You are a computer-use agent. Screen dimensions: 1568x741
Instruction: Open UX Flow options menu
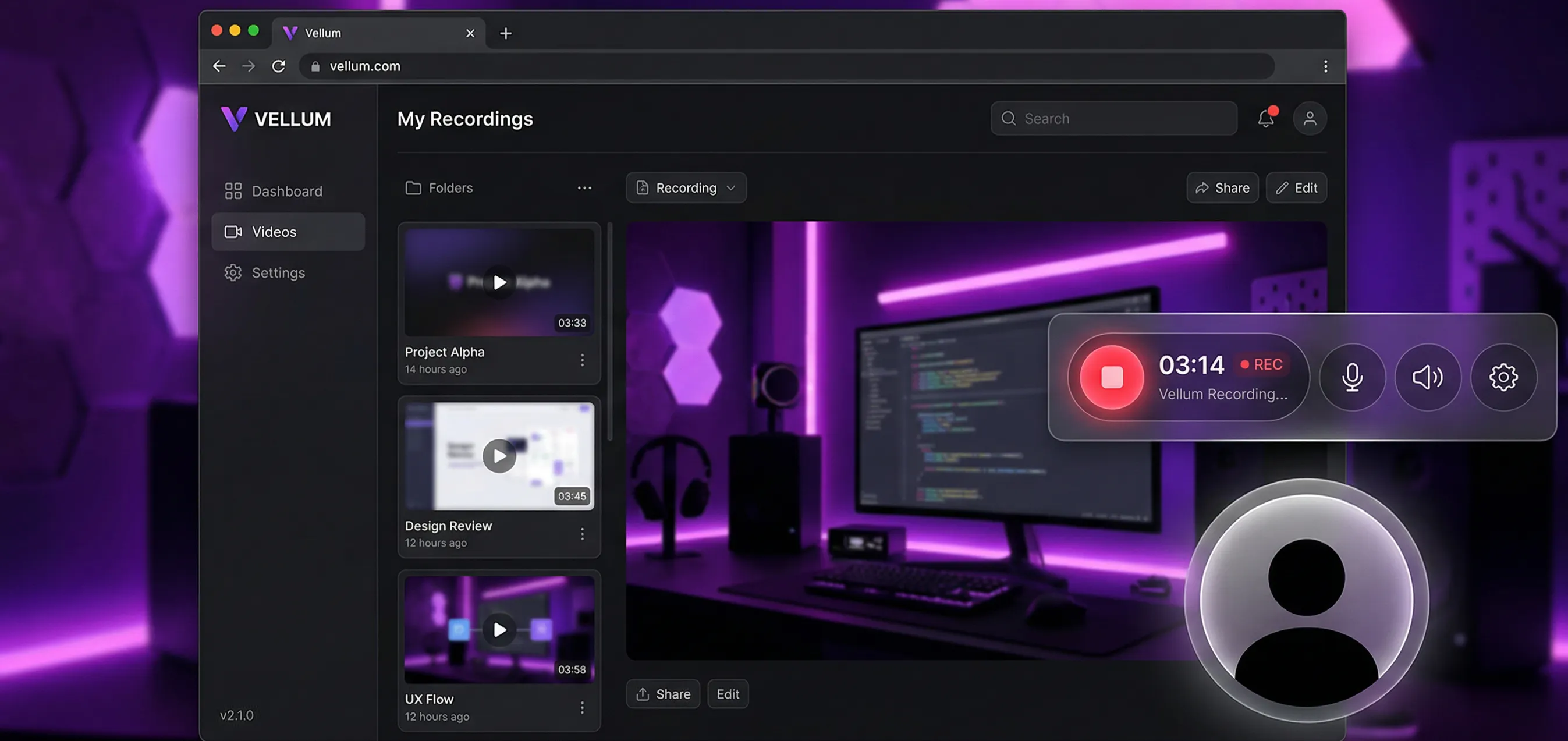582,707
